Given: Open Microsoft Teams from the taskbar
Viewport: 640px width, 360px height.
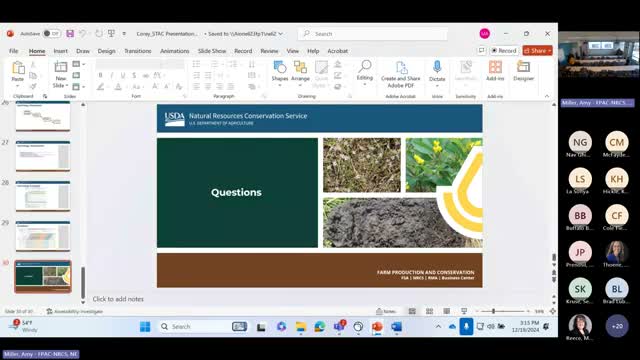Looking at the screenshot, I should 340,327.
